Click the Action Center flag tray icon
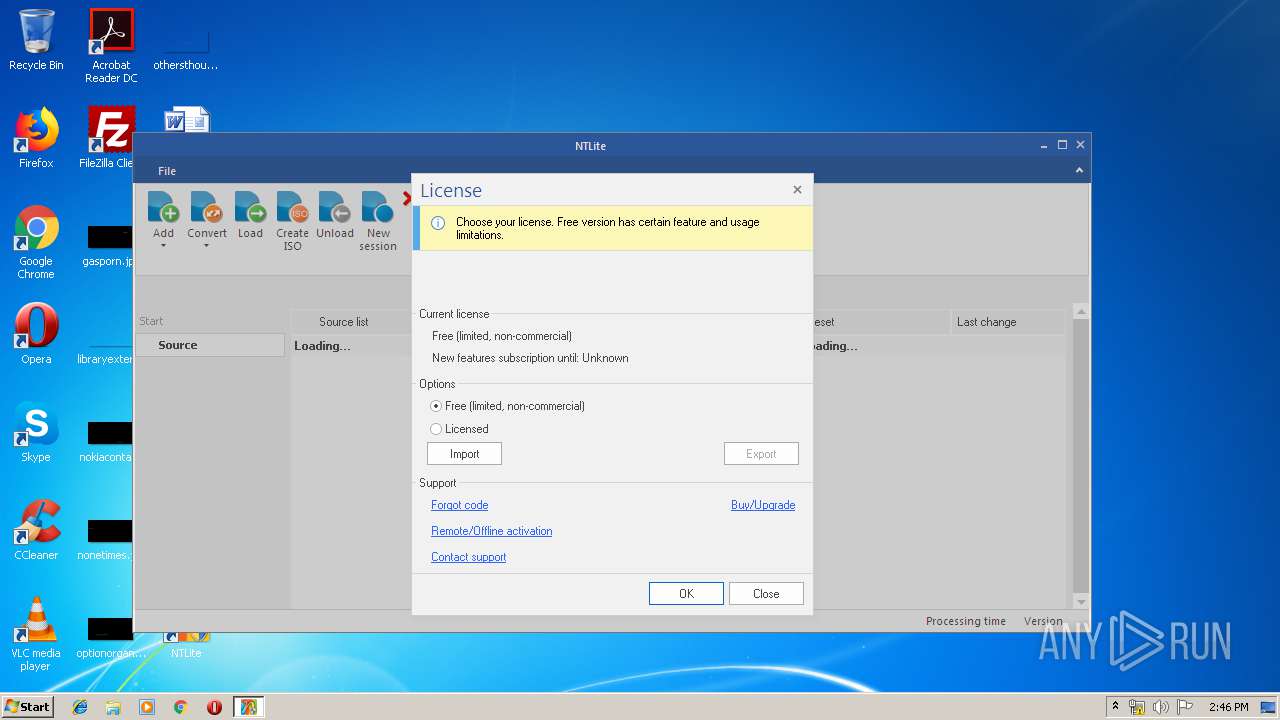The width and height of the screenshot is (1280, 720). point(1184,707)
